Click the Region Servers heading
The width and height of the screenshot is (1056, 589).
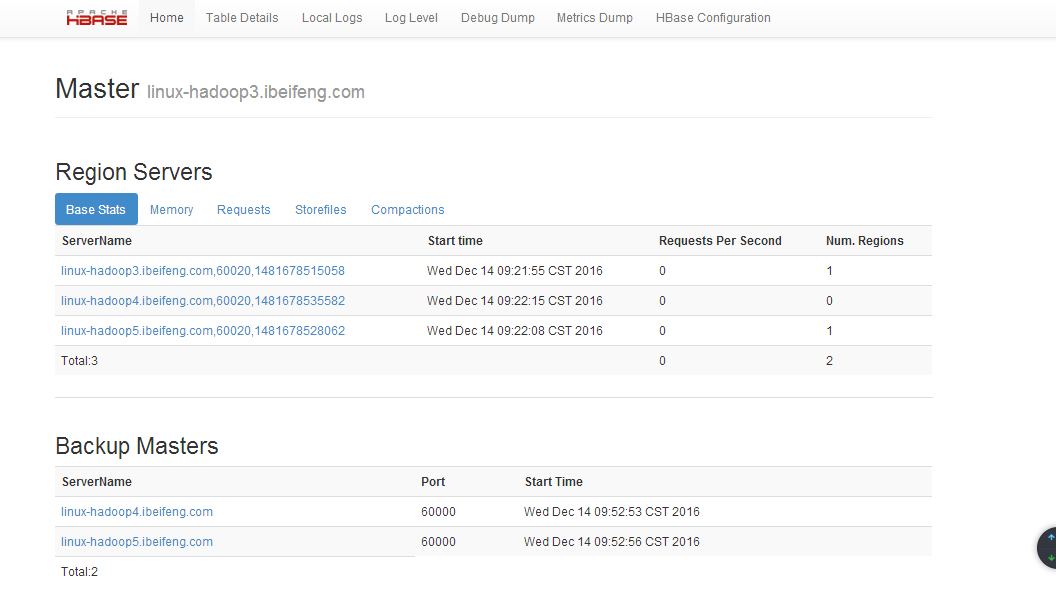tap(134, 172)
